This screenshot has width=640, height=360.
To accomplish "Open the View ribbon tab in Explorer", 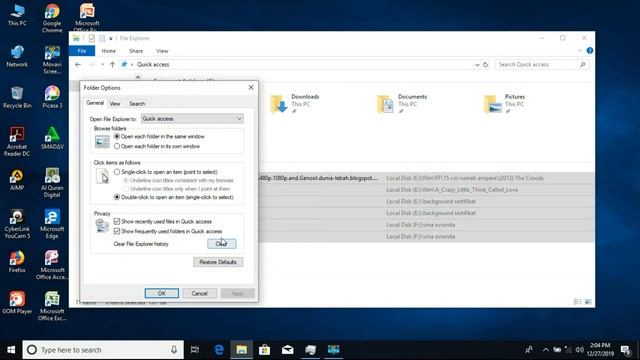I will pos(162,51).
